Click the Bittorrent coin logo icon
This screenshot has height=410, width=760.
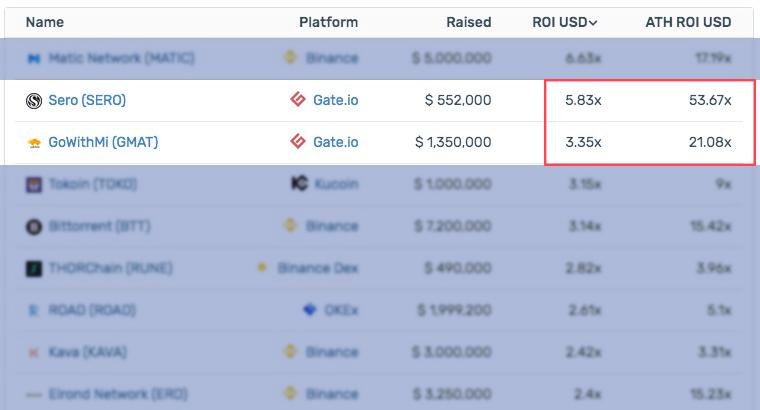point(33,226)
